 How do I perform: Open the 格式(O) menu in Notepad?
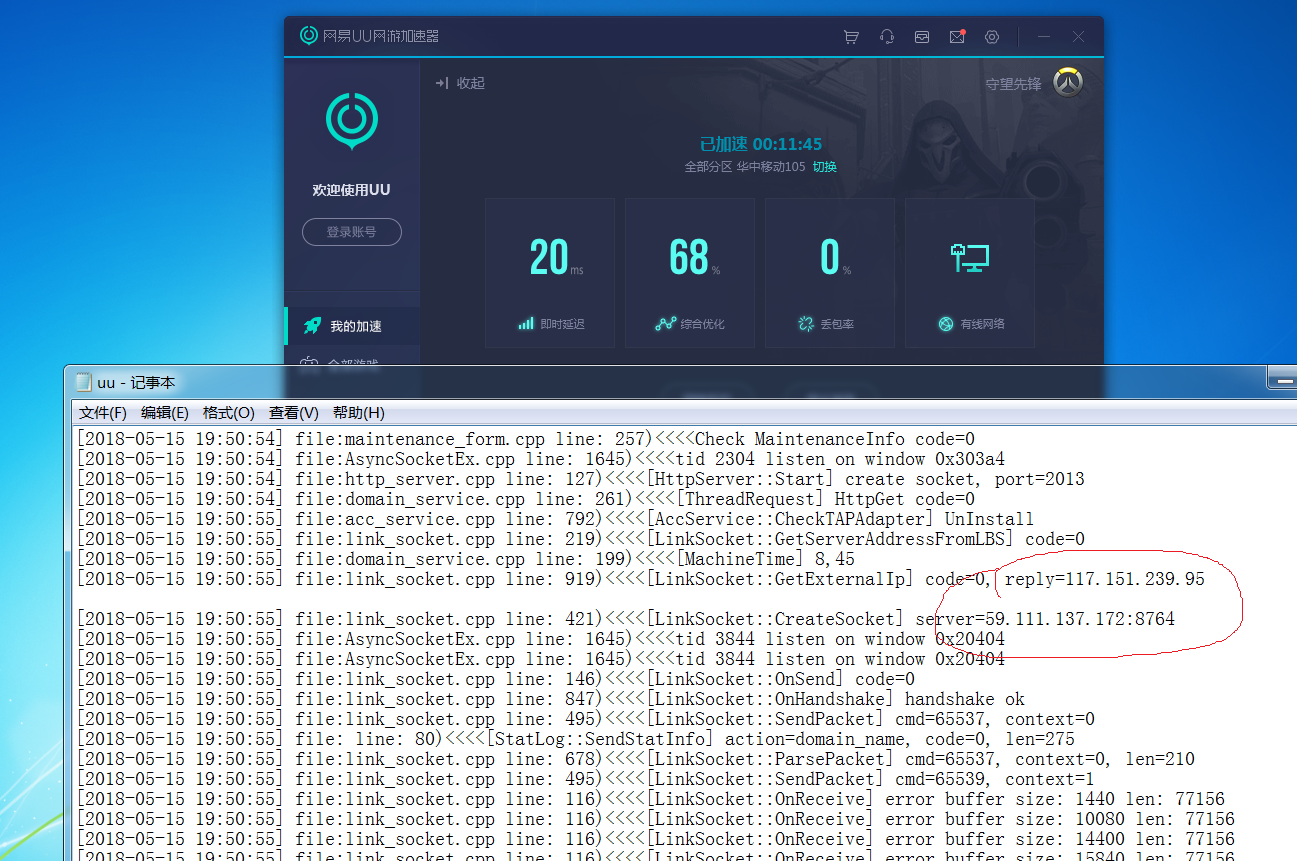click(228, 413)
